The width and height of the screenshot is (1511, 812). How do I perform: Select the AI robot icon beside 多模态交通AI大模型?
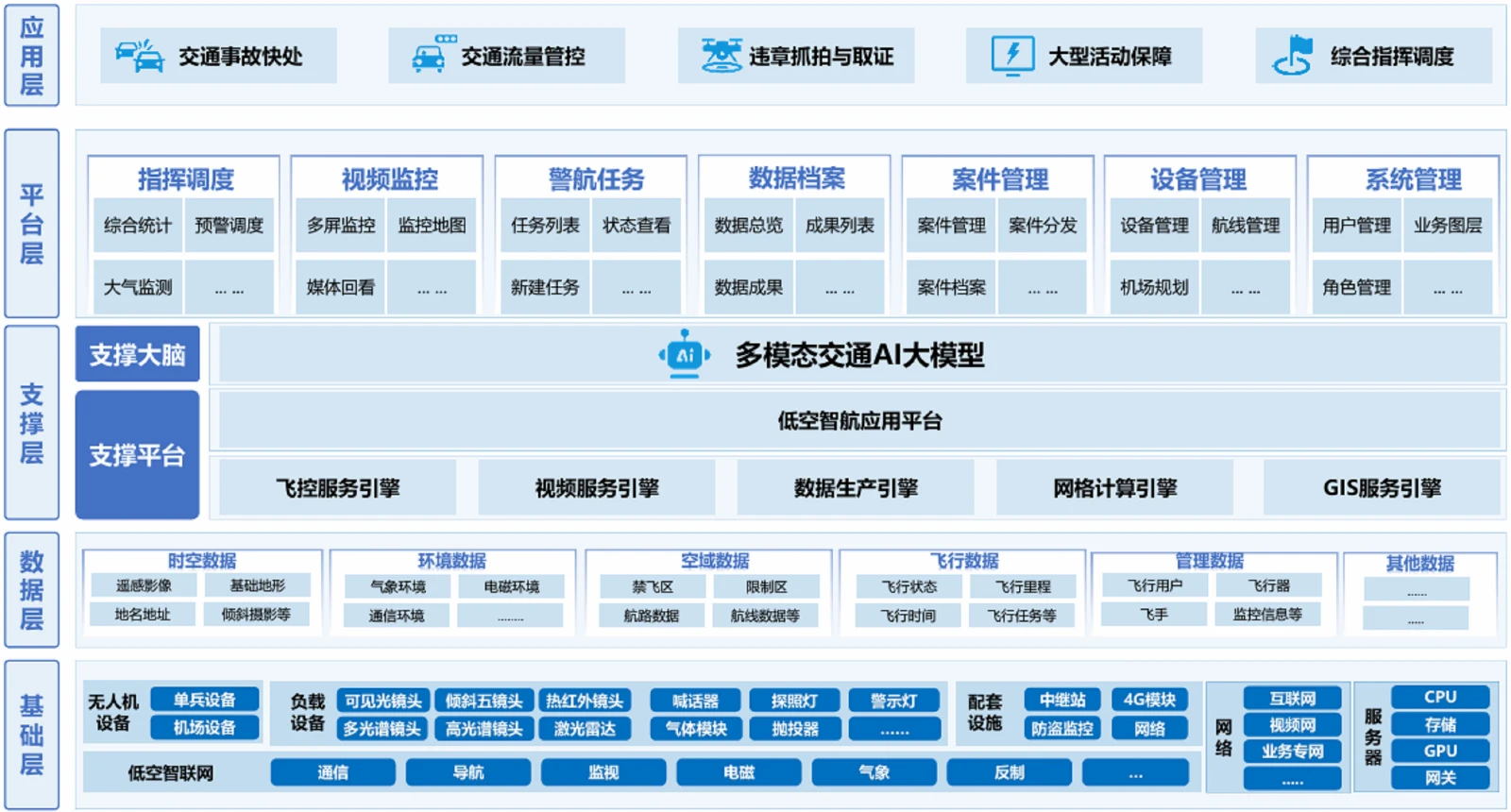coord(685,354)
